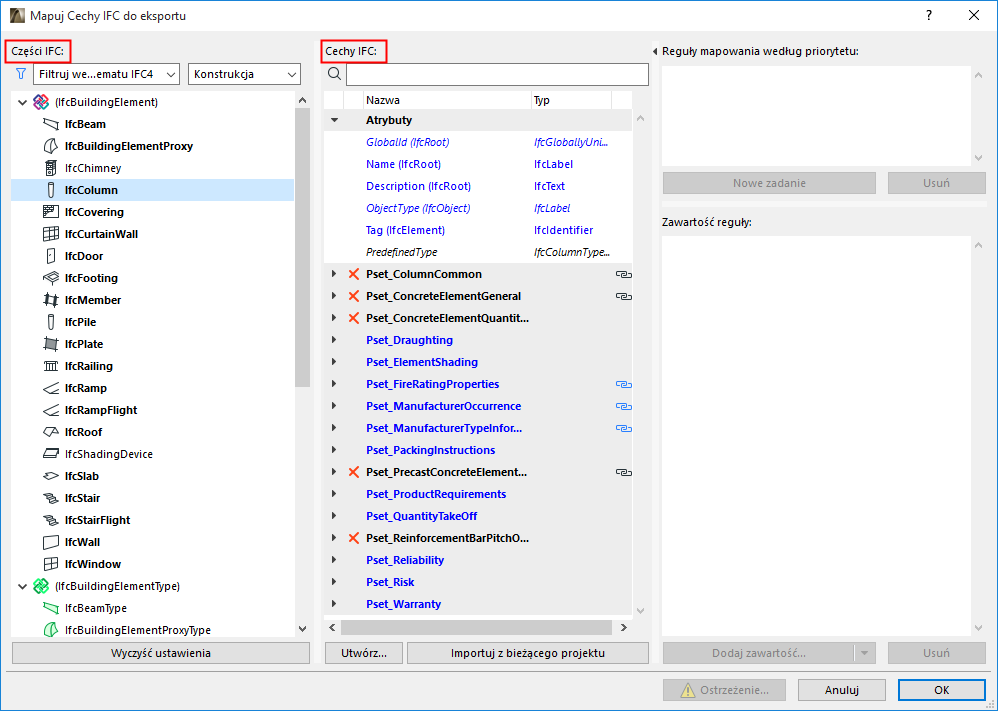The height and width of the screenshot is (711, 998).
Task: Click the IfcStairFlight icon
Action: point(50,519)
